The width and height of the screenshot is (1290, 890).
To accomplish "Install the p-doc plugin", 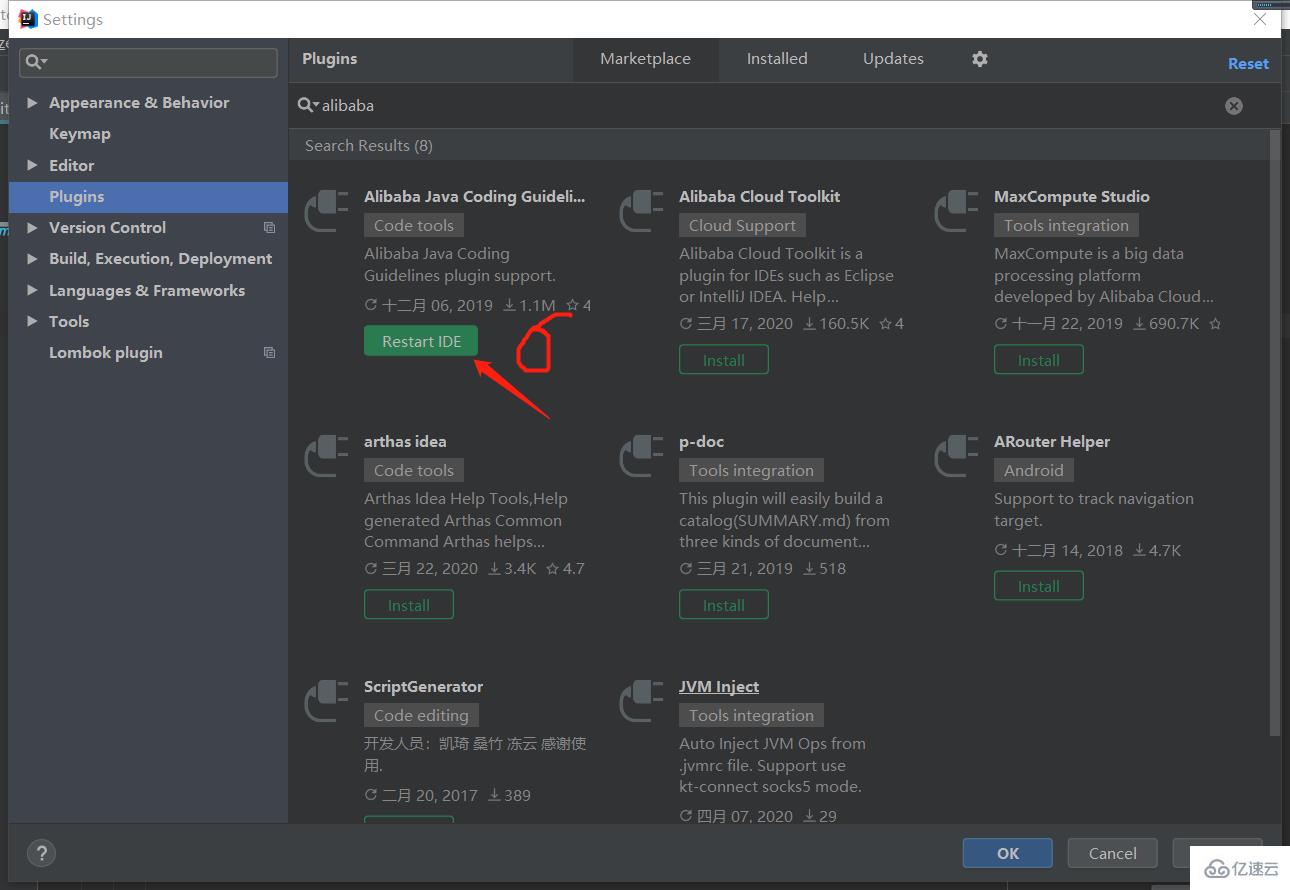I will (724, 605).
